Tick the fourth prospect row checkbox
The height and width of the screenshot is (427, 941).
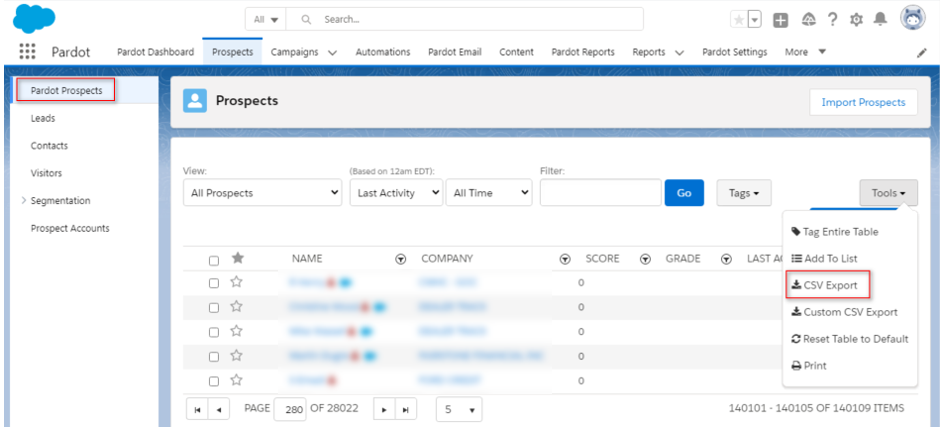[x=214, y=357]
